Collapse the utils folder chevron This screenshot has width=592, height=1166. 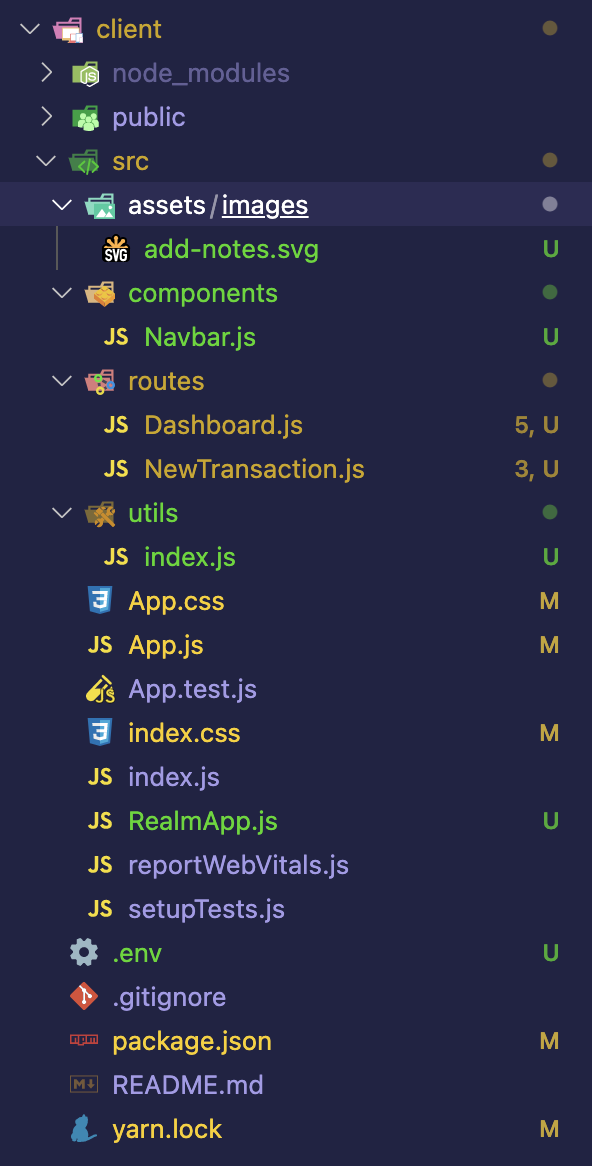coord(62,513)
